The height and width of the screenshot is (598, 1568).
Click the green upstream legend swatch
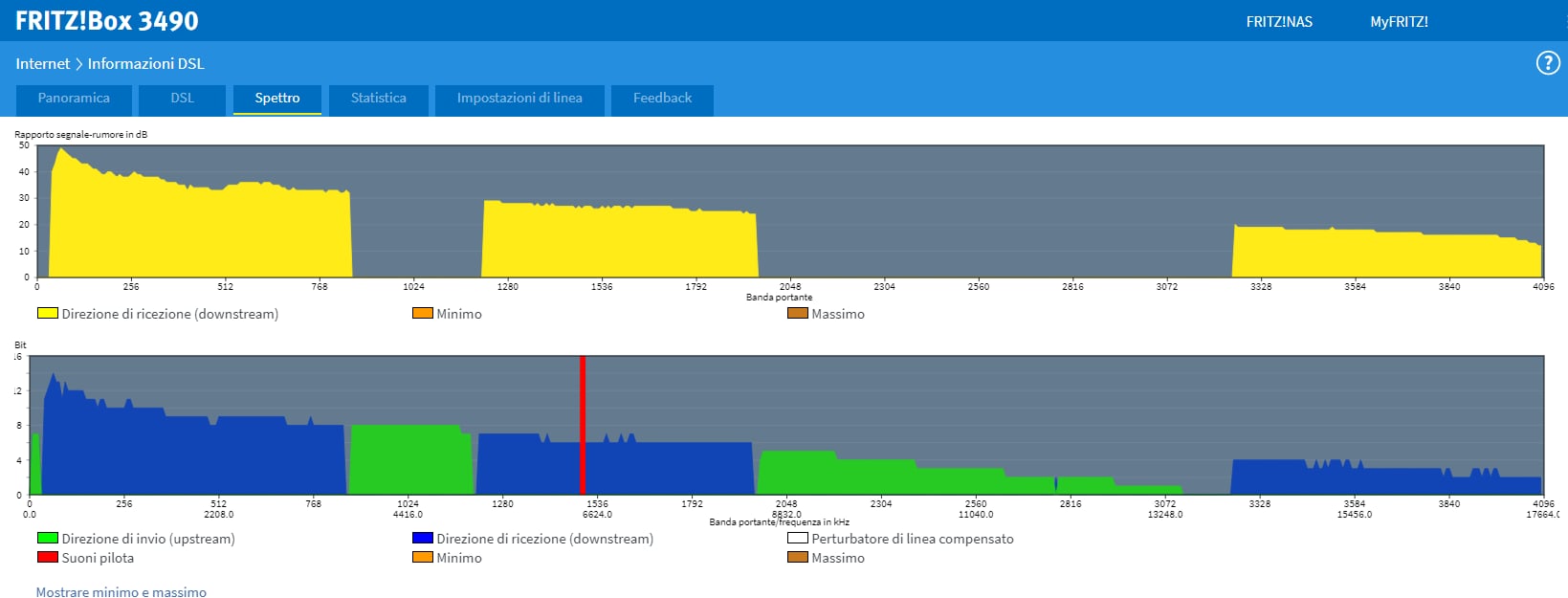(47, 539)
